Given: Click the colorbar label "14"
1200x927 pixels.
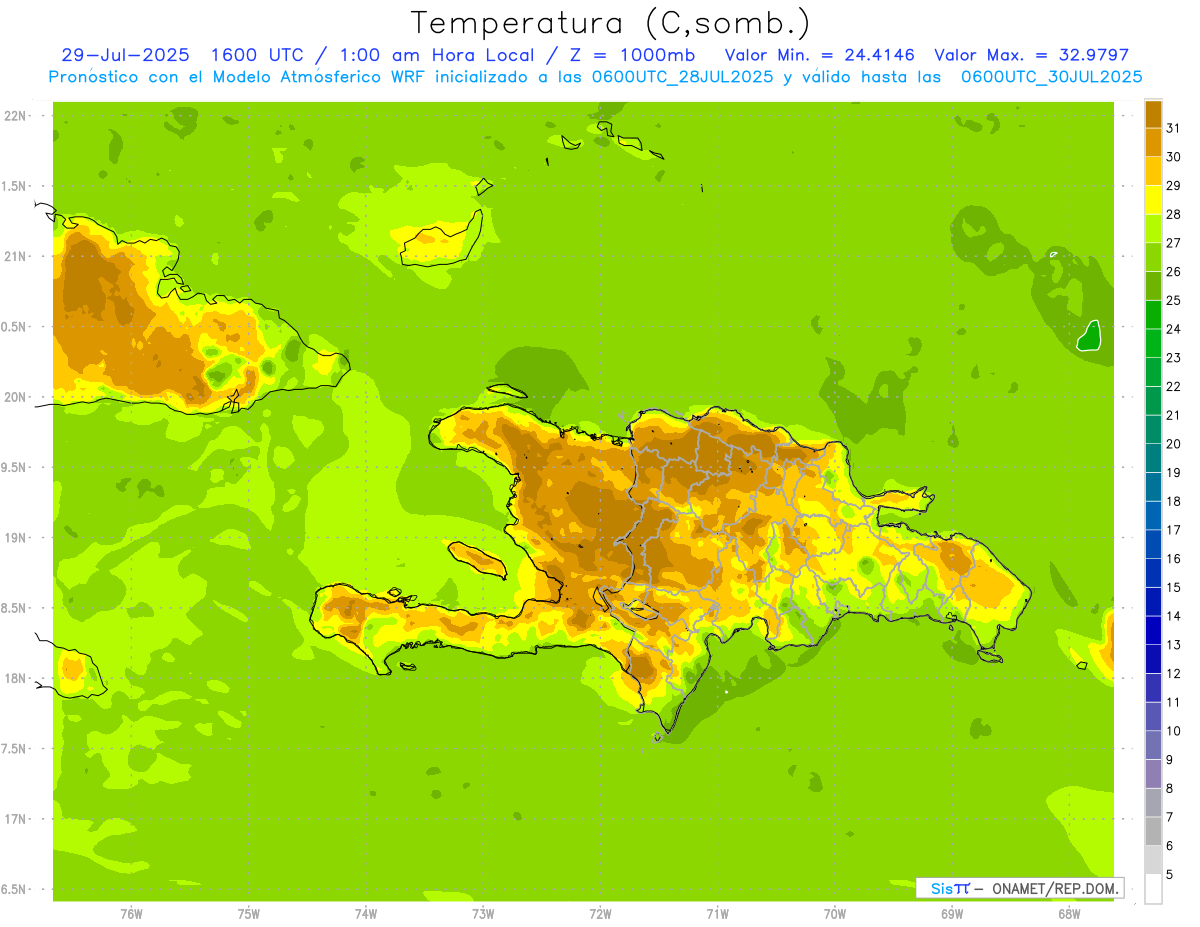Looking at the screenshot, I should (x=1173, y=616).
